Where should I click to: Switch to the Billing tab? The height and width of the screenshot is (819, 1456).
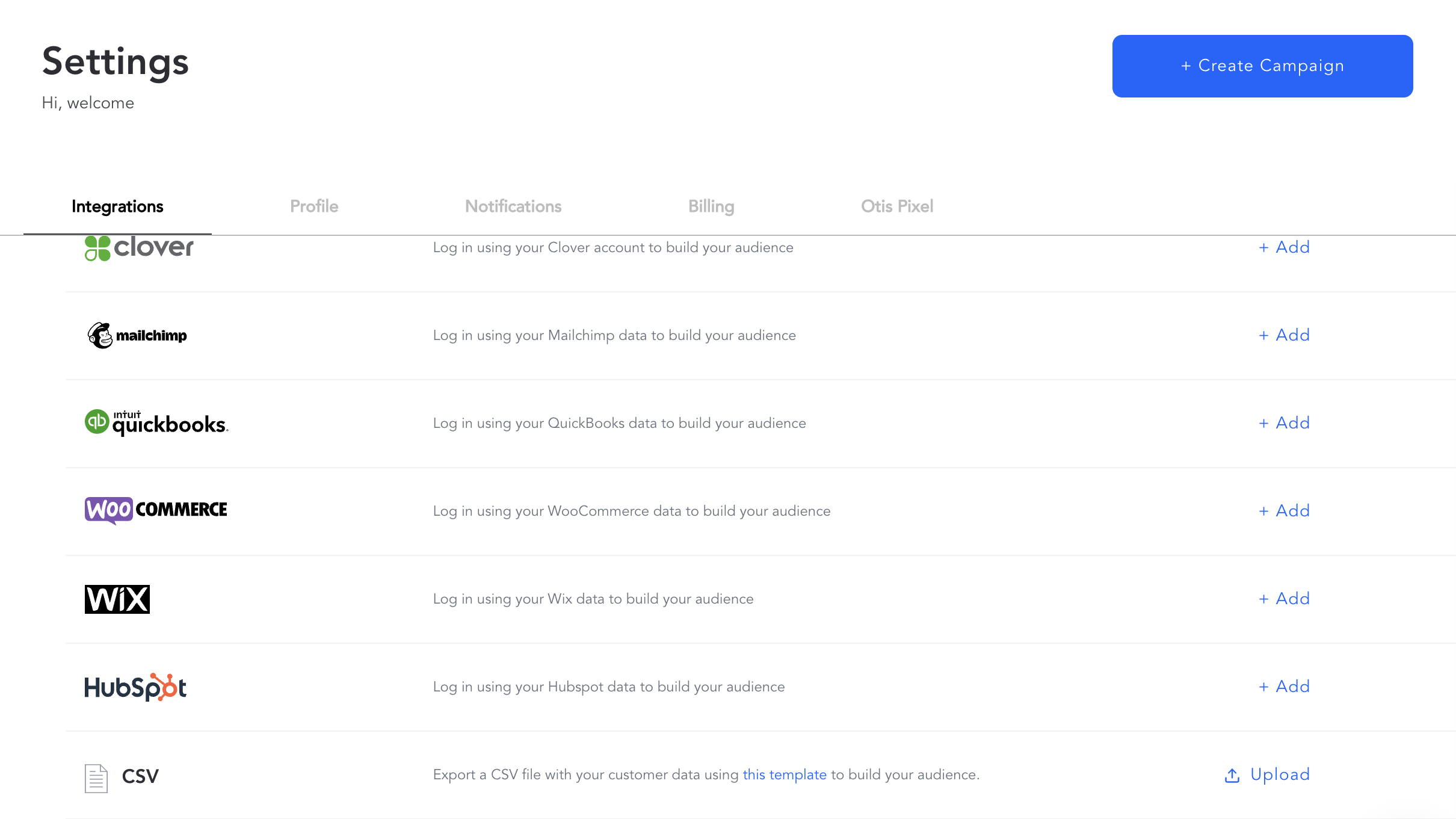click(x=711, y=206)
